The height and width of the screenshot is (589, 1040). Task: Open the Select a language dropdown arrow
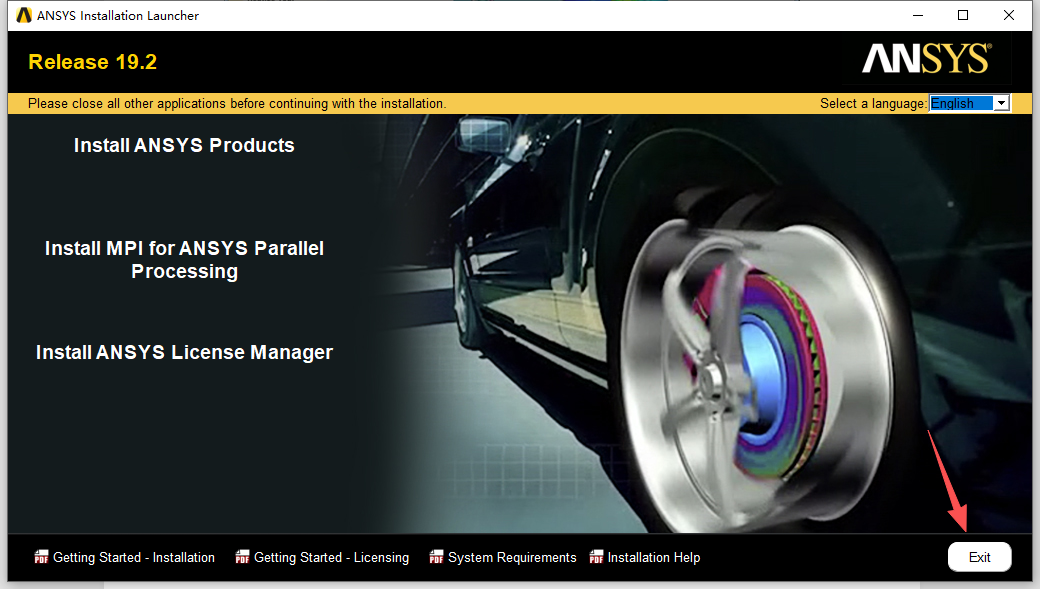[x=1001, y=102]
